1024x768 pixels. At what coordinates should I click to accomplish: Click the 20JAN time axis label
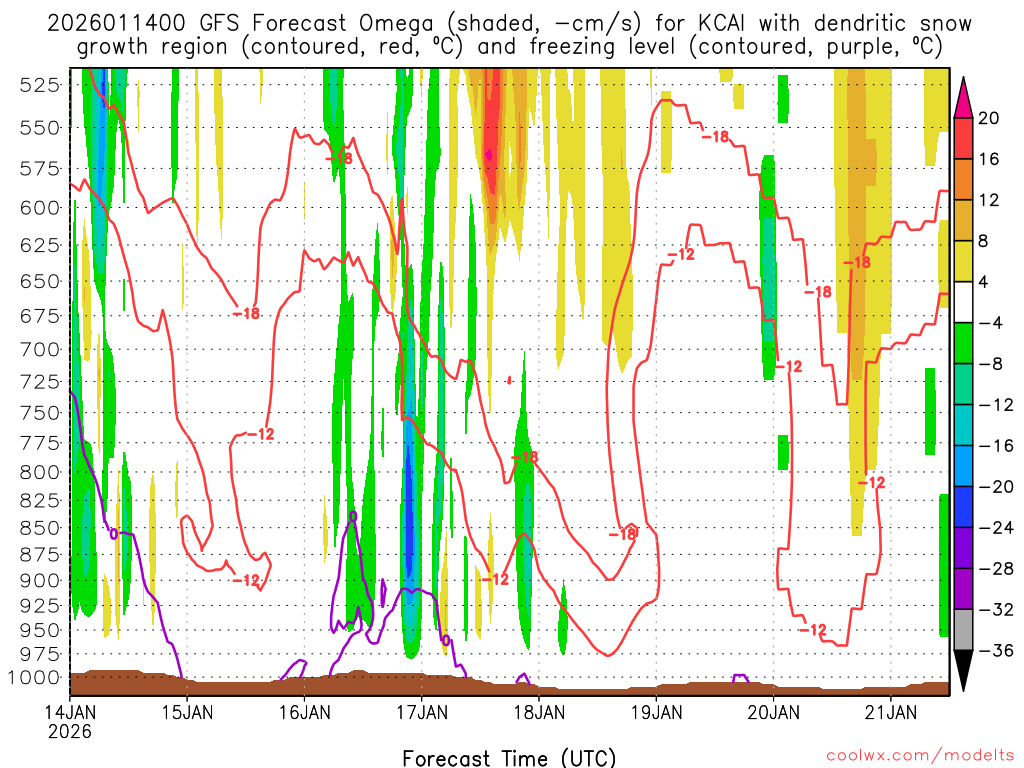pyautogui.click(x=774, y=712)
